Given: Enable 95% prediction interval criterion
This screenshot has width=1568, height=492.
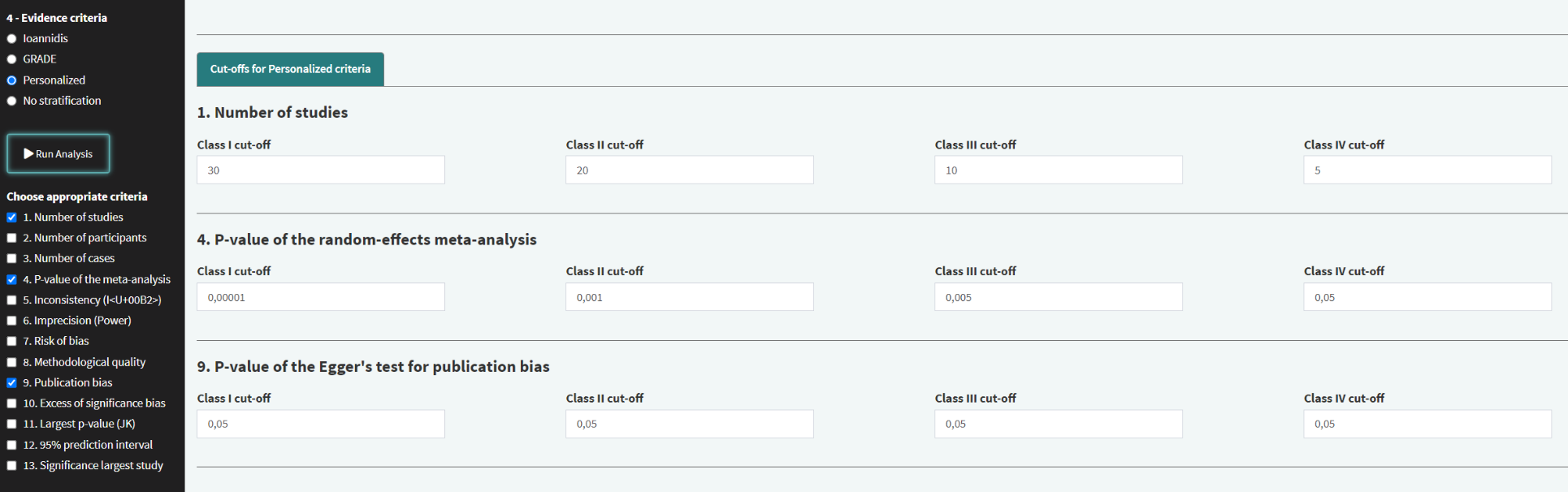Looking at the screenshot, I should (12, 445).
